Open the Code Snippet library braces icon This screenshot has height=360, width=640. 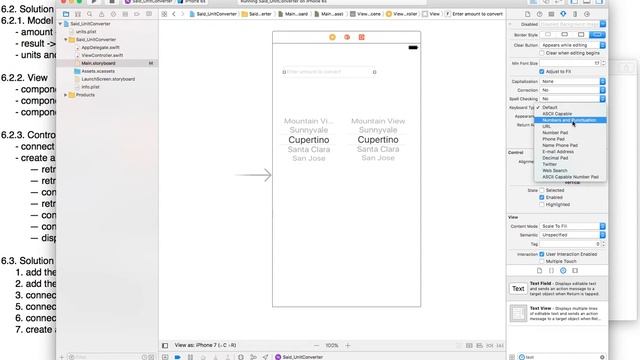point(551,271)
